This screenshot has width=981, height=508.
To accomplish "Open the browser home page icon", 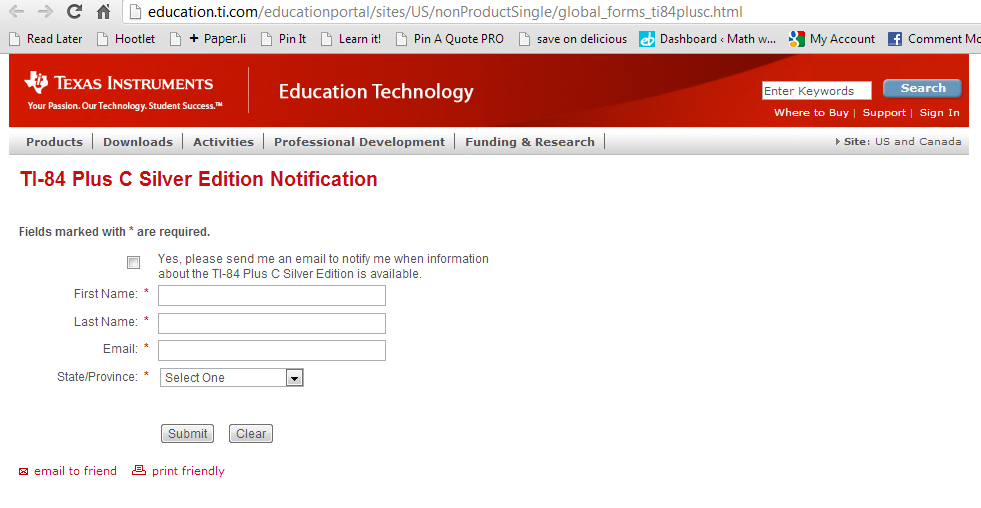I will tap(104, 11).
